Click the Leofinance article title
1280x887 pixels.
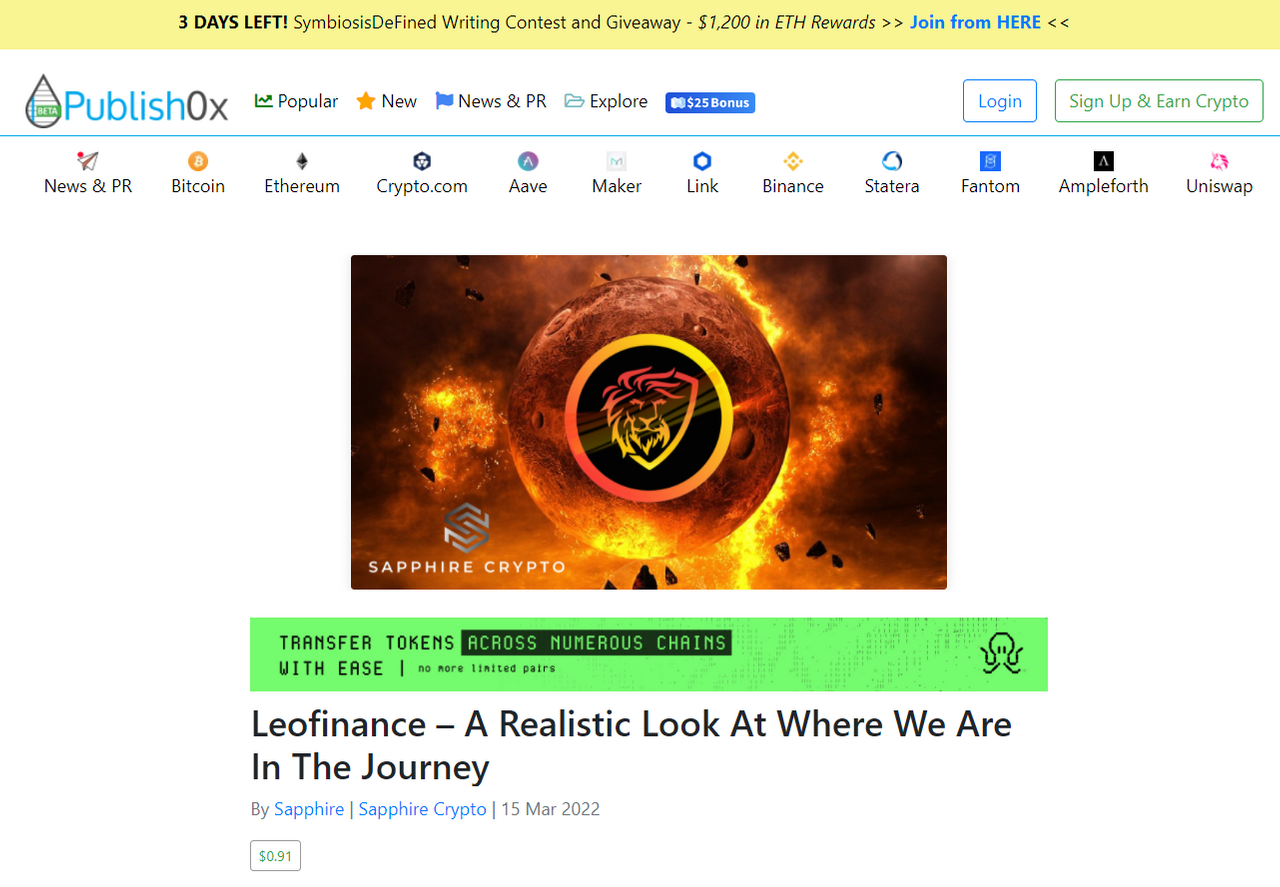[x=631, y=745]
